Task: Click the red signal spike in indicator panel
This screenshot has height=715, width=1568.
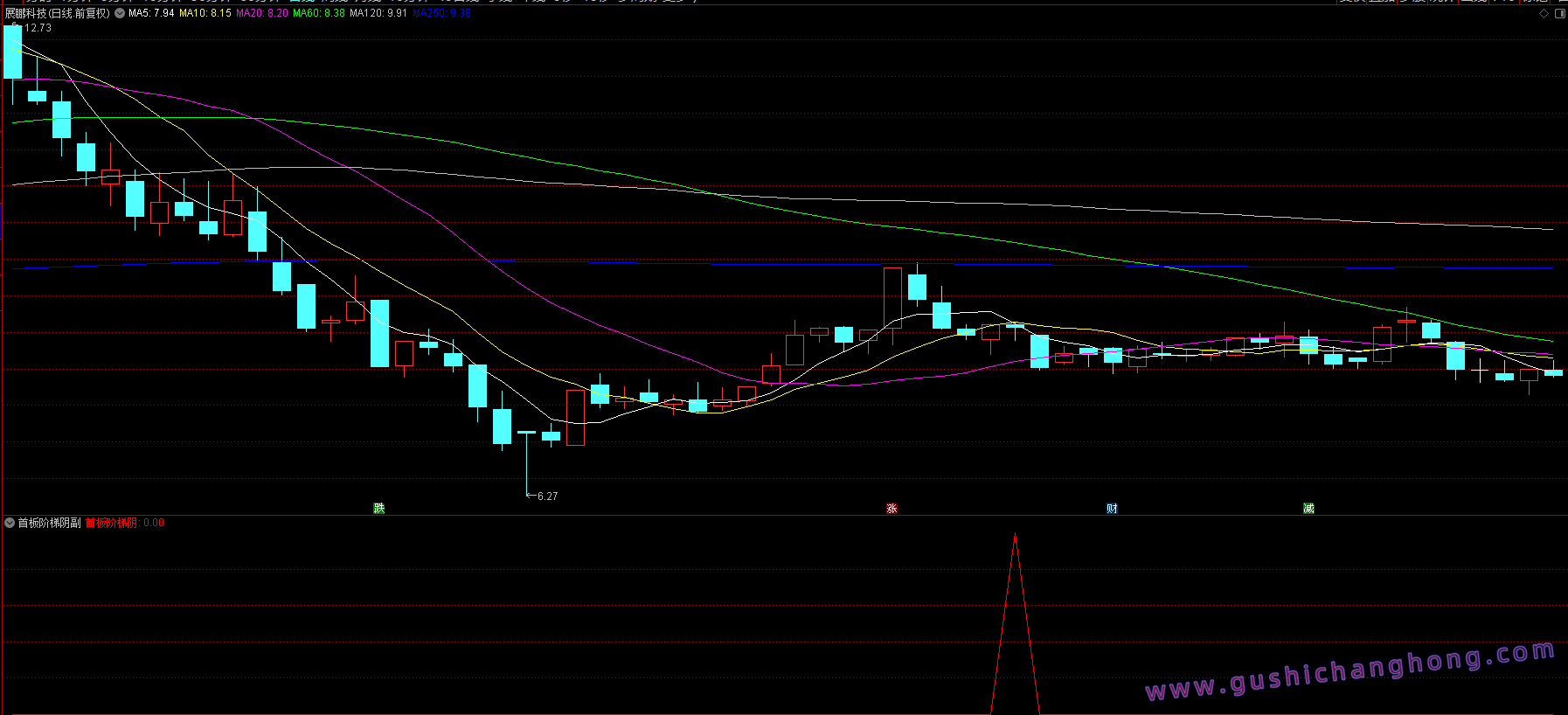Action: (x=1015, y=624)
